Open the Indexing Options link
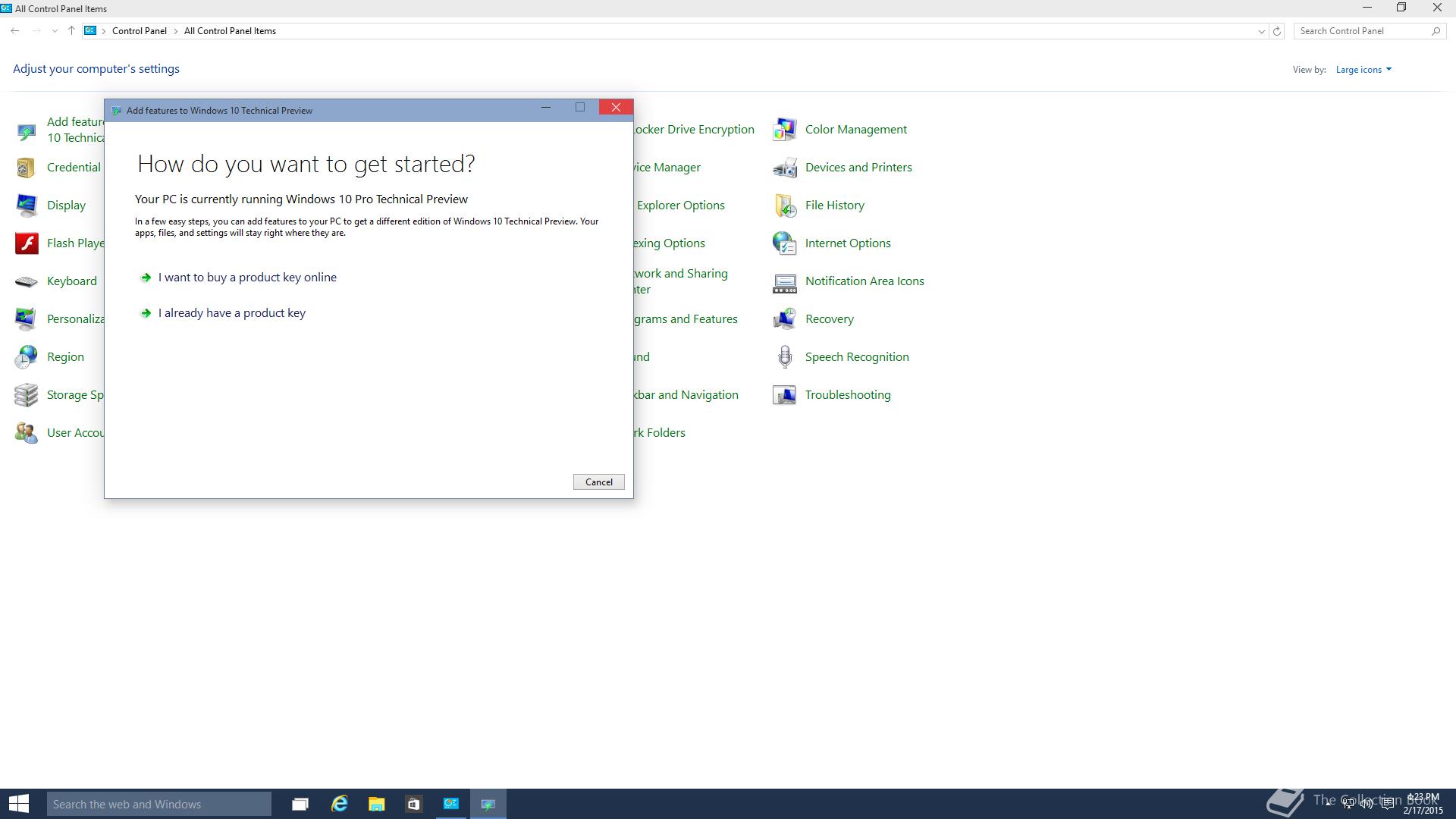Image resolution: width=1456 pixels, height=819 pixels. click(x=670, y=243)
